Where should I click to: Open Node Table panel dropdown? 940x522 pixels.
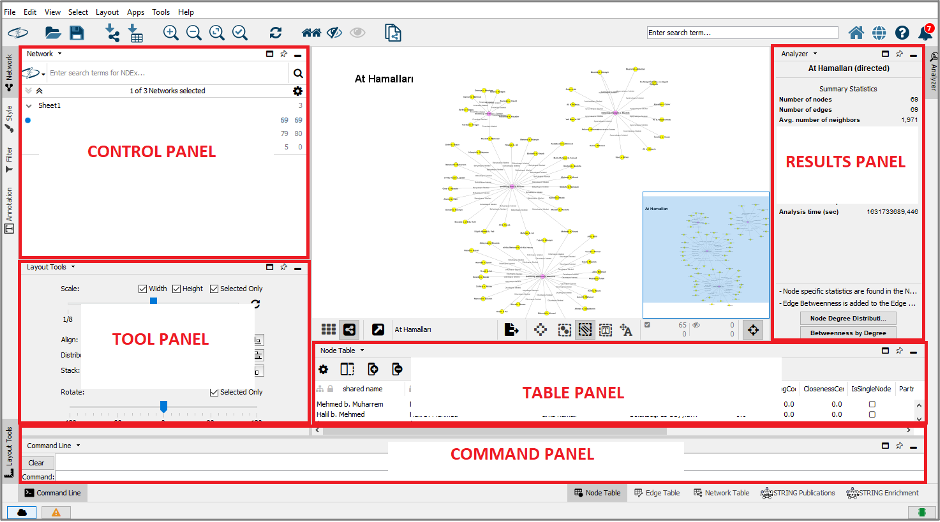362,350
